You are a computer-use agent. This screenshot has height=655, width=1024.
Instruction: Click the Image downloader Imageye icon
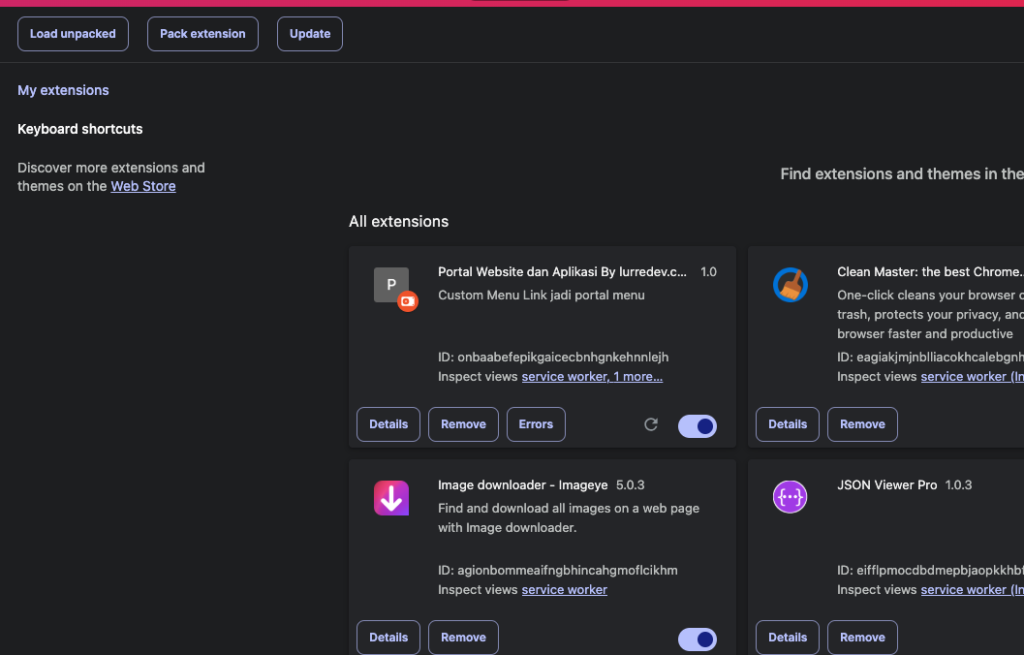391,498
